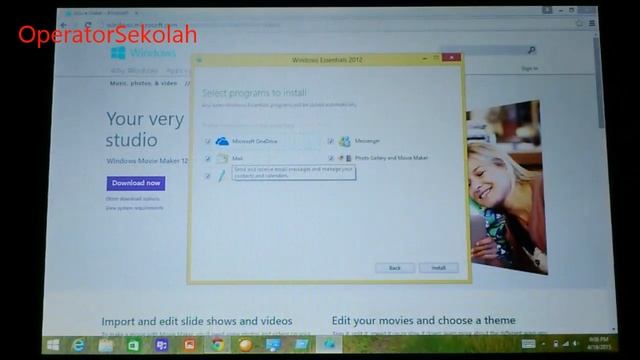Open the network icon in system tray
Screen dimensions: 640x360
(566, 344)
